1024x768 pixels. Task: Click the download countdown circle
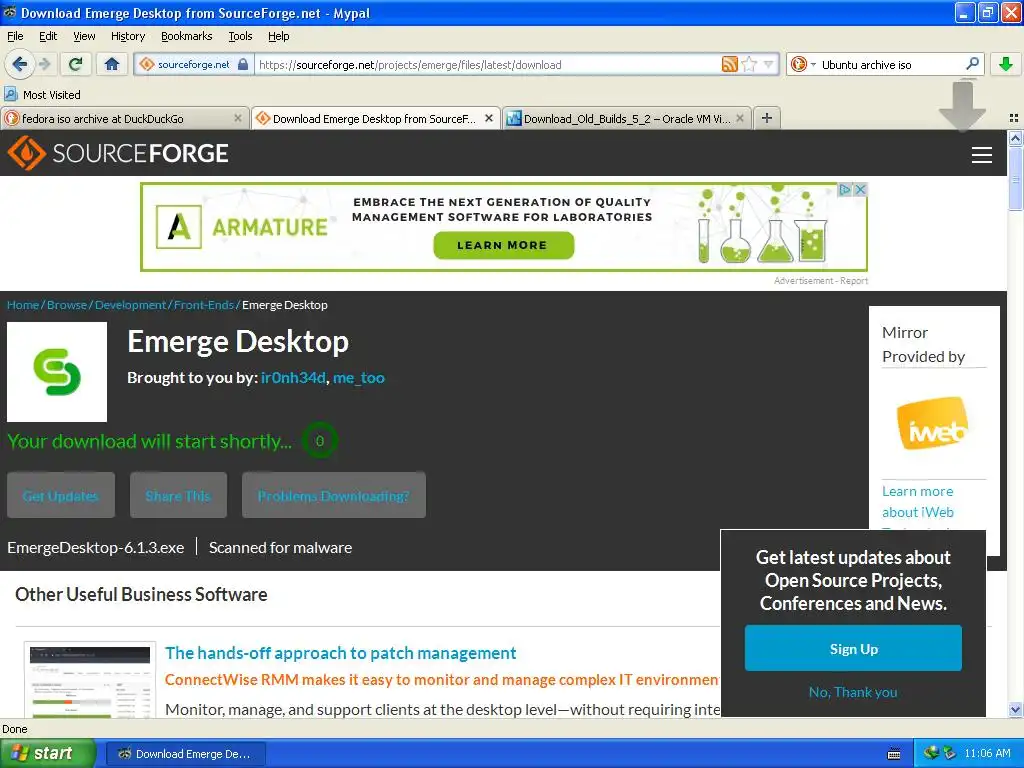319,441
